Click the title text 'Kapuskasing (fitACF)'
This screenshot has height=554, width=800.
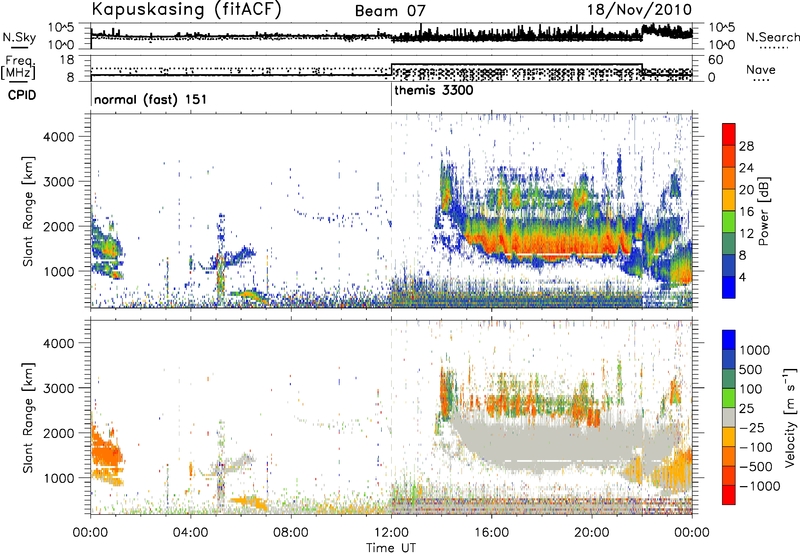[x=186, y=9]
